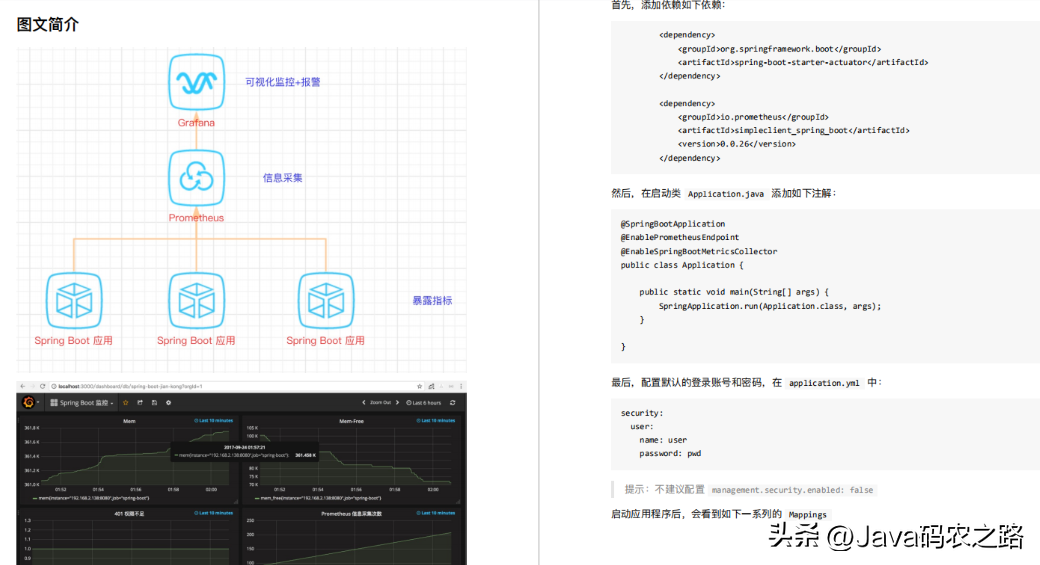
Task: Click the refresh dashboard icon
Action: point(452,403)
